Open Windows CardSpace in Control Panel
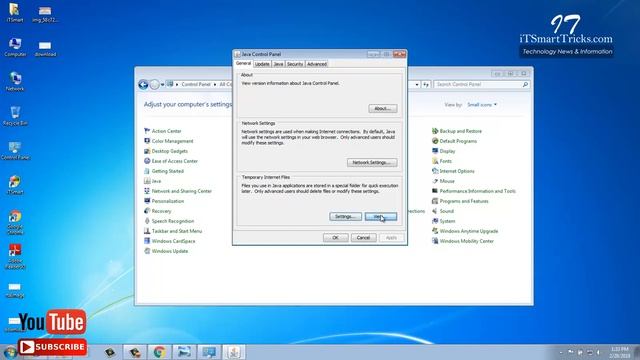 [x=169, y=241]
